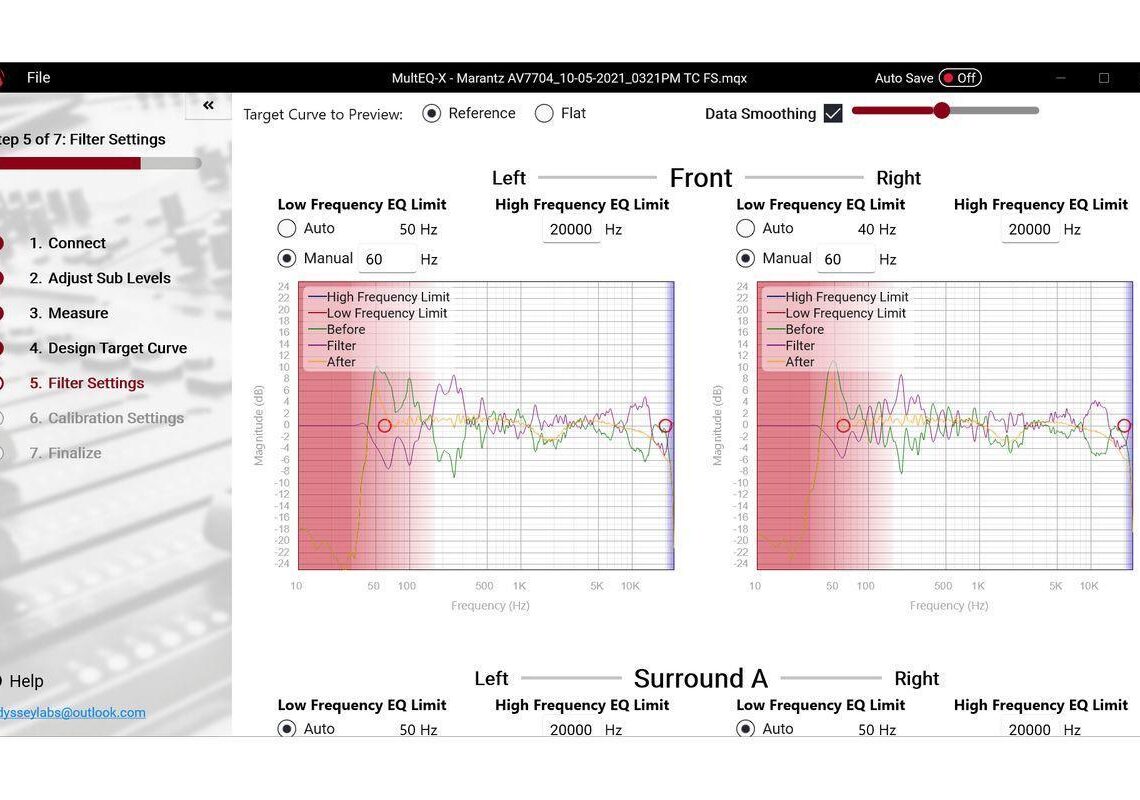
Task: Click the Help question-mark icon
Action: click(2, 681)
